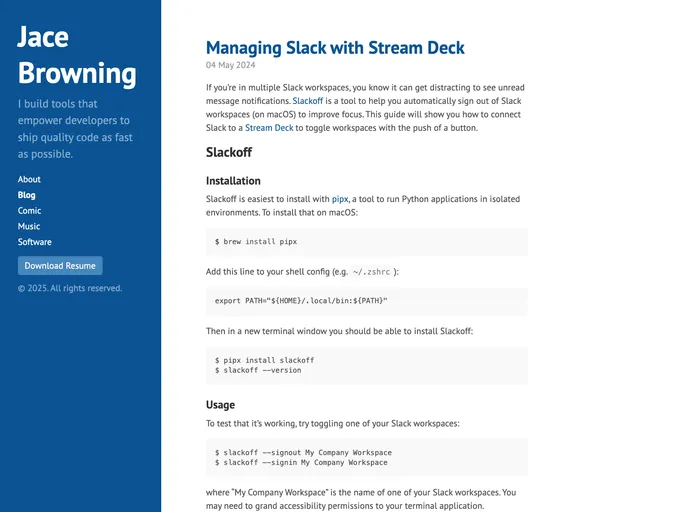Click the inline ~/.zshrc code text
The height and width of the screenshot is (512, 688).
pos(371,272)
